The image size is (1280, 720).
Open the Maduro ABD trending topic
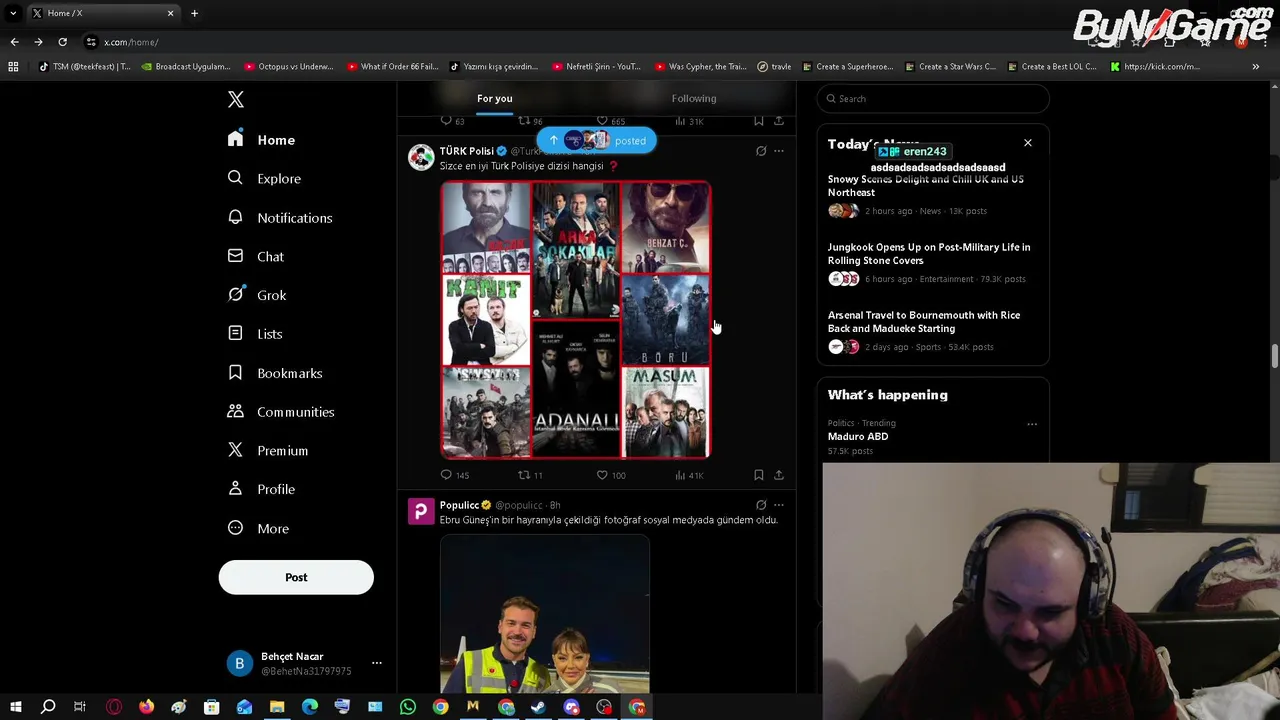tap(858, 436)
